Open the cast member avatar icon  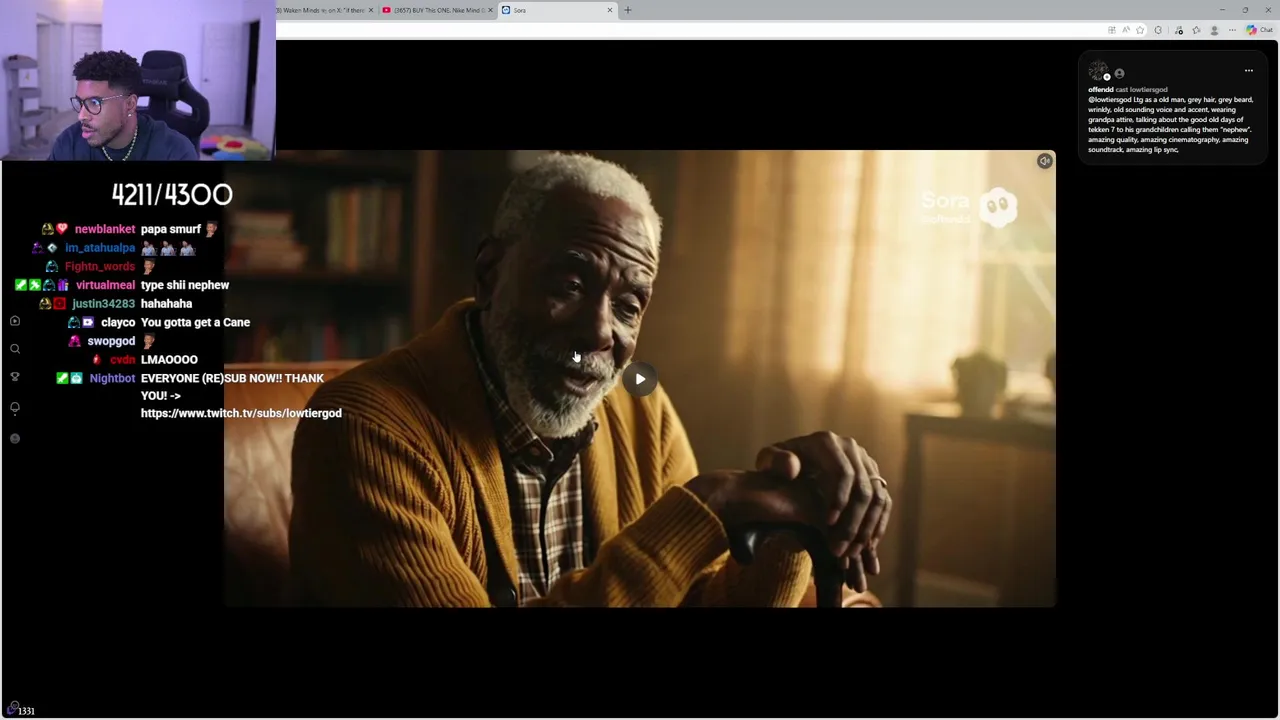(1119, 73)
